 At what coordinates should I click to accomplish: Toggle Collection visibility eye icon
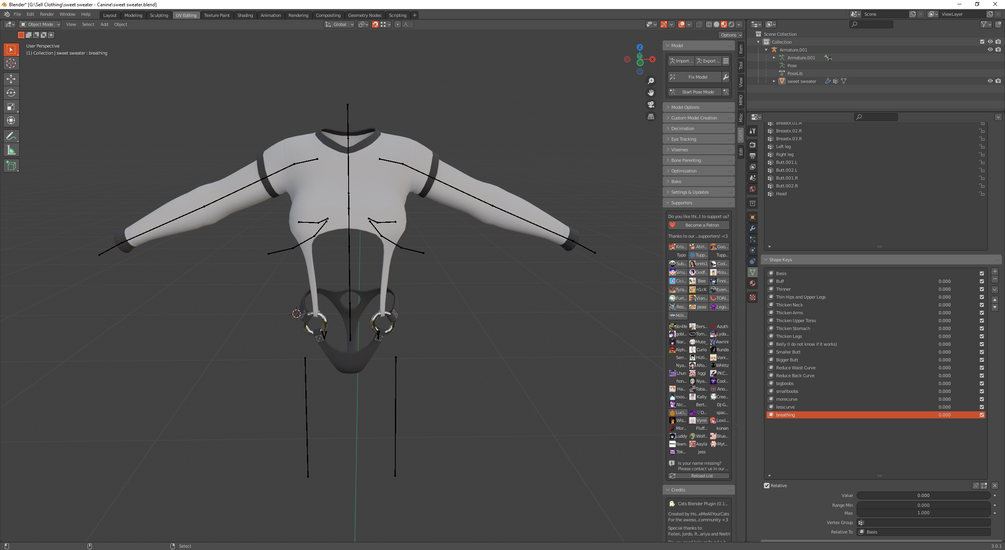click(x=990, y=42)
